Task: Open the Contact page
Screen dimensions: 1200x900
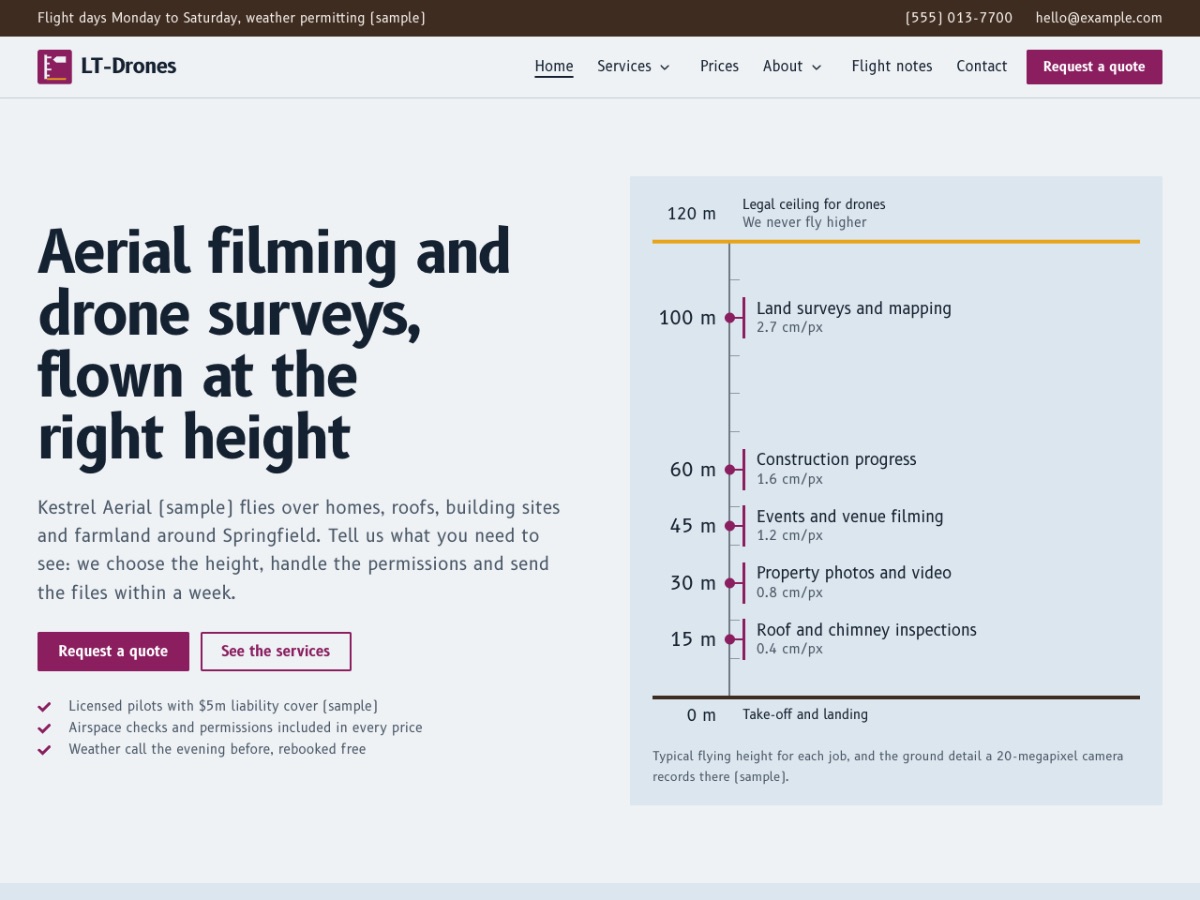Action: [981, 66]
